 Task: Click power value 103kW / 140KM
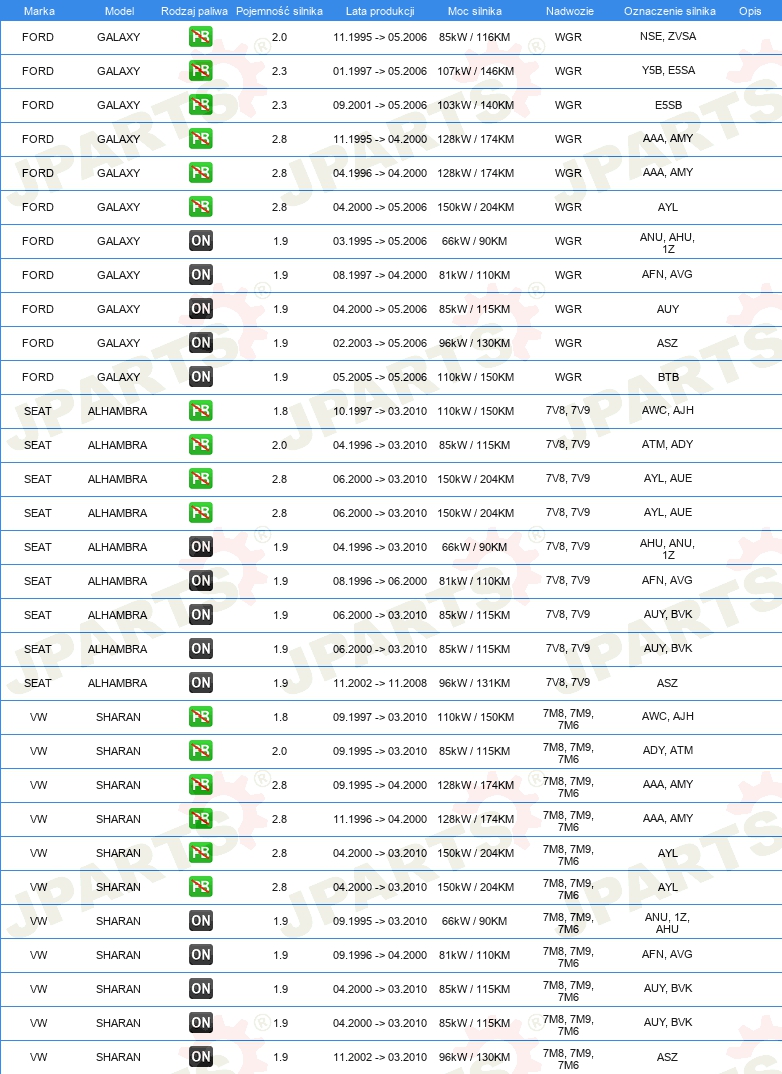475,105
